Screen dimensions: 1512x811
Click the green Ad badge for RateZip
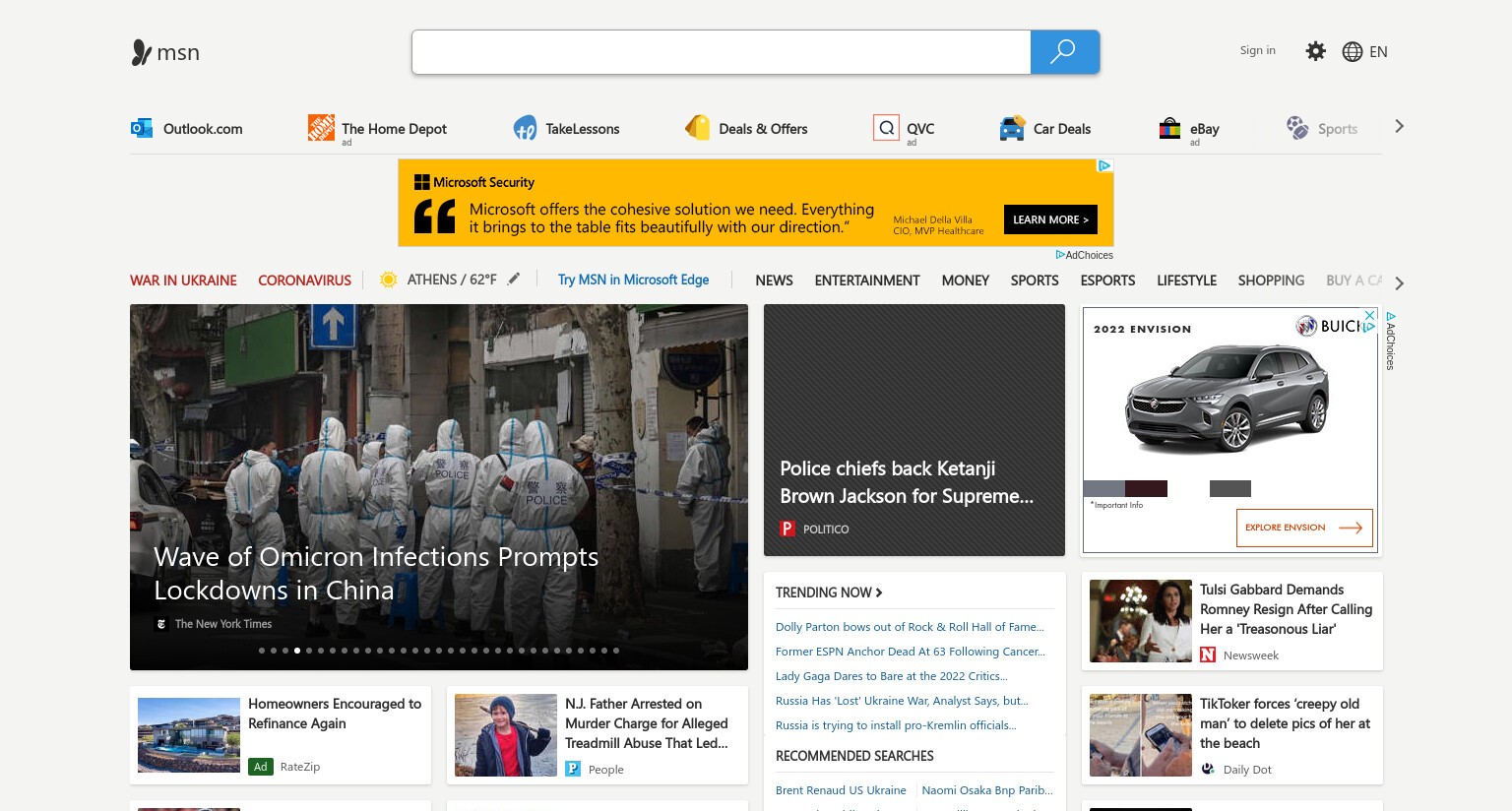260,766
